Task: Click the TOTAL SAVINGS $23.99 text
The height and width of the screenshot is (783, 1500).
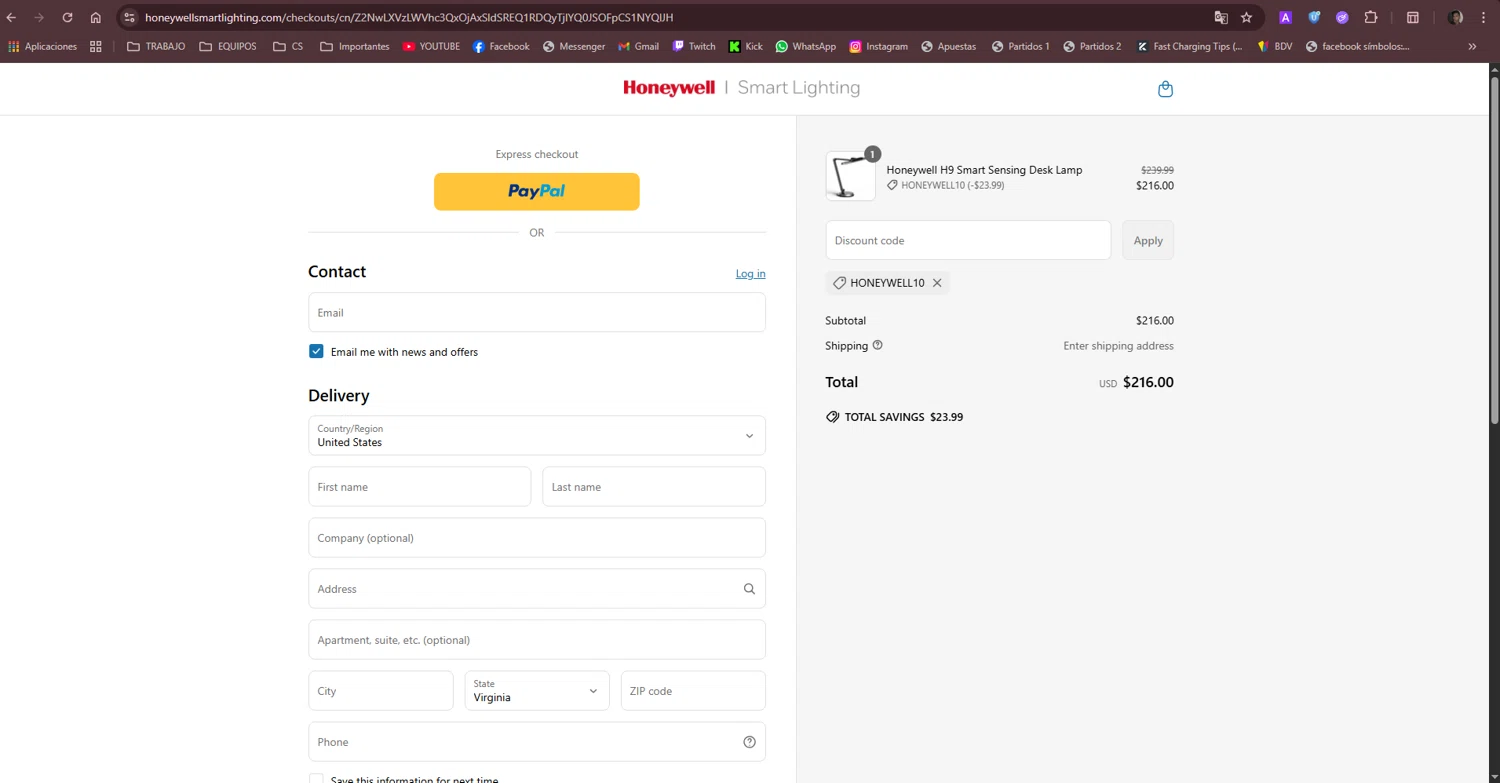Action: coord(904,417)
